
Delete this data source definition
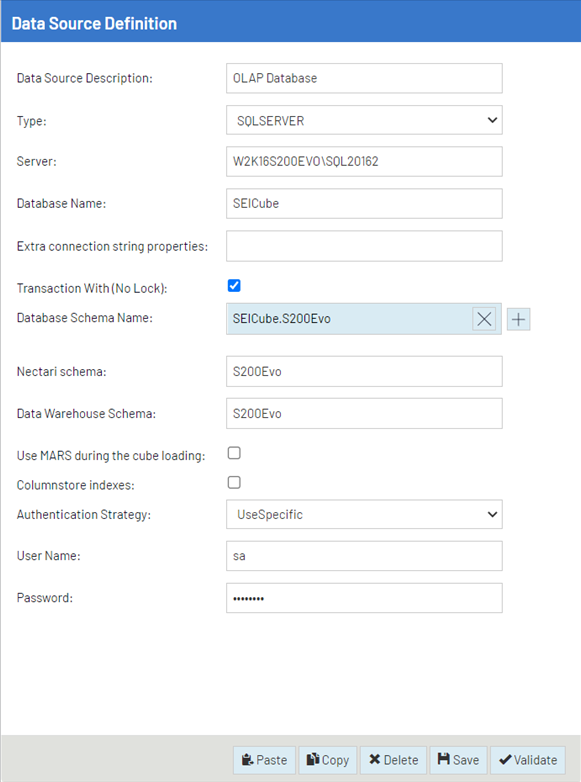[393, 760]
